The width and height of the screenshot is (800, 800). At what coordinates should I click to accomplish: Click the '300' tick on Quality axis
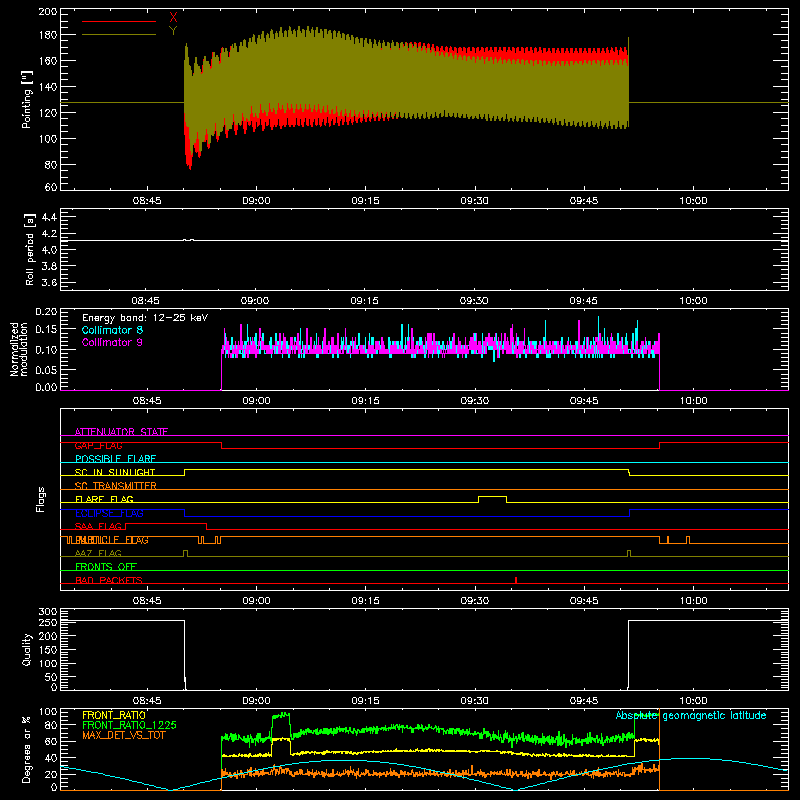point(48,612)
